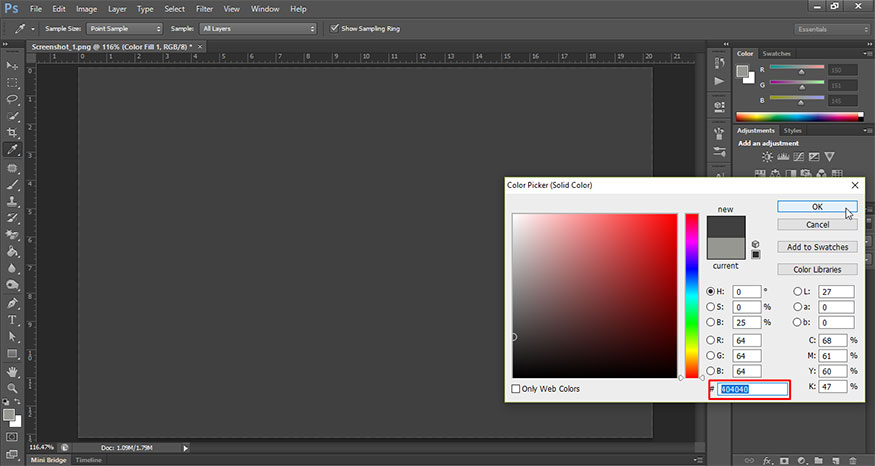Select the Healing Brush tool

[x=12, y=167]
